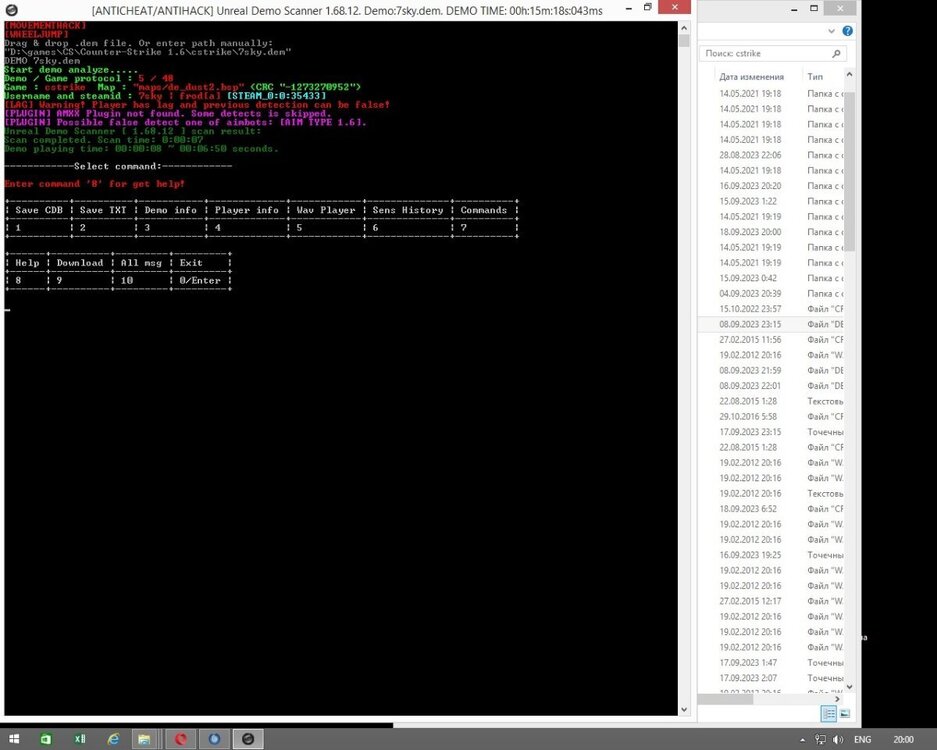Open the clock showing 20:00

[903, 739]
